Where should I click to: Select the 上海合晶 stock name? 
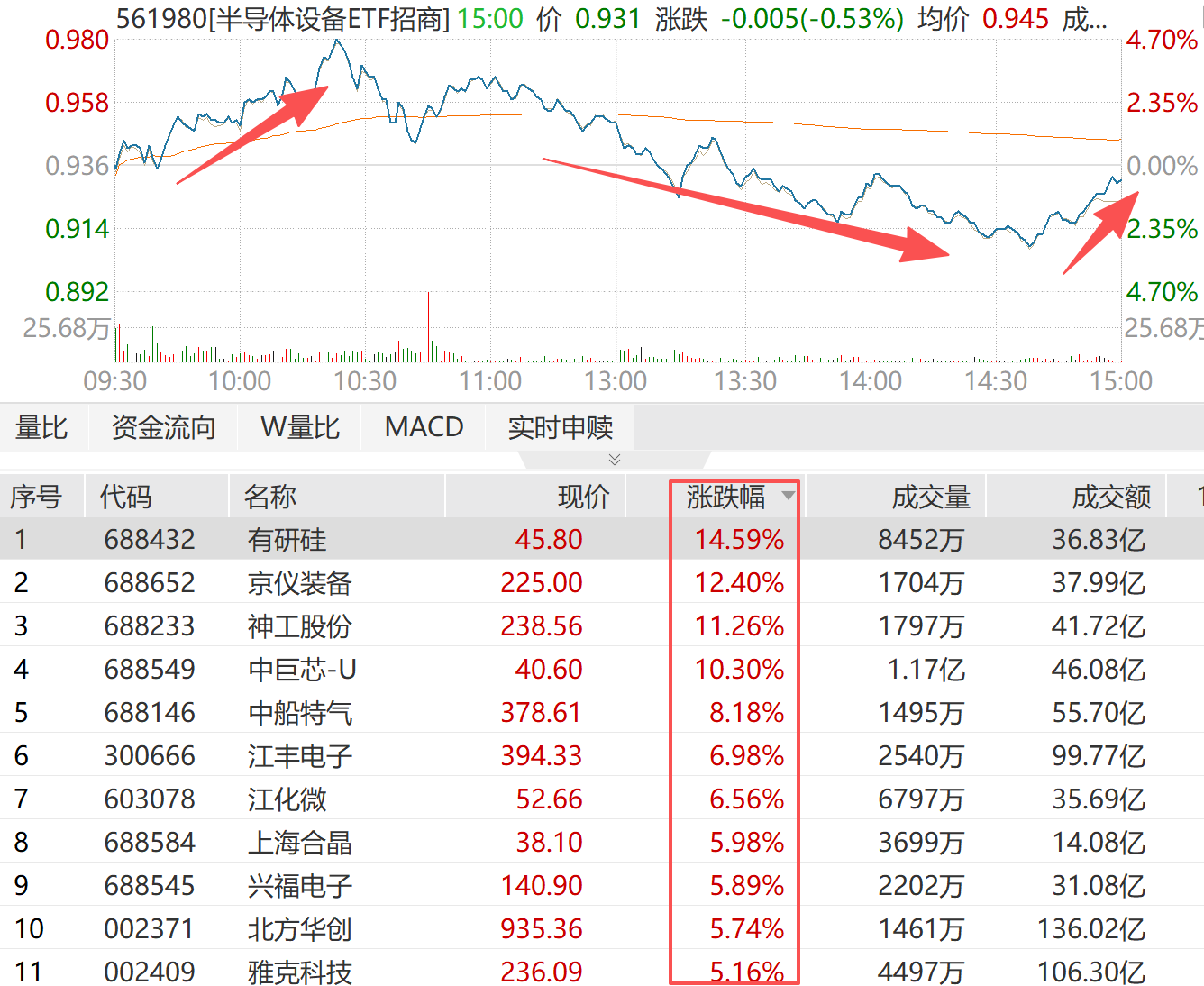coord(299,843)
